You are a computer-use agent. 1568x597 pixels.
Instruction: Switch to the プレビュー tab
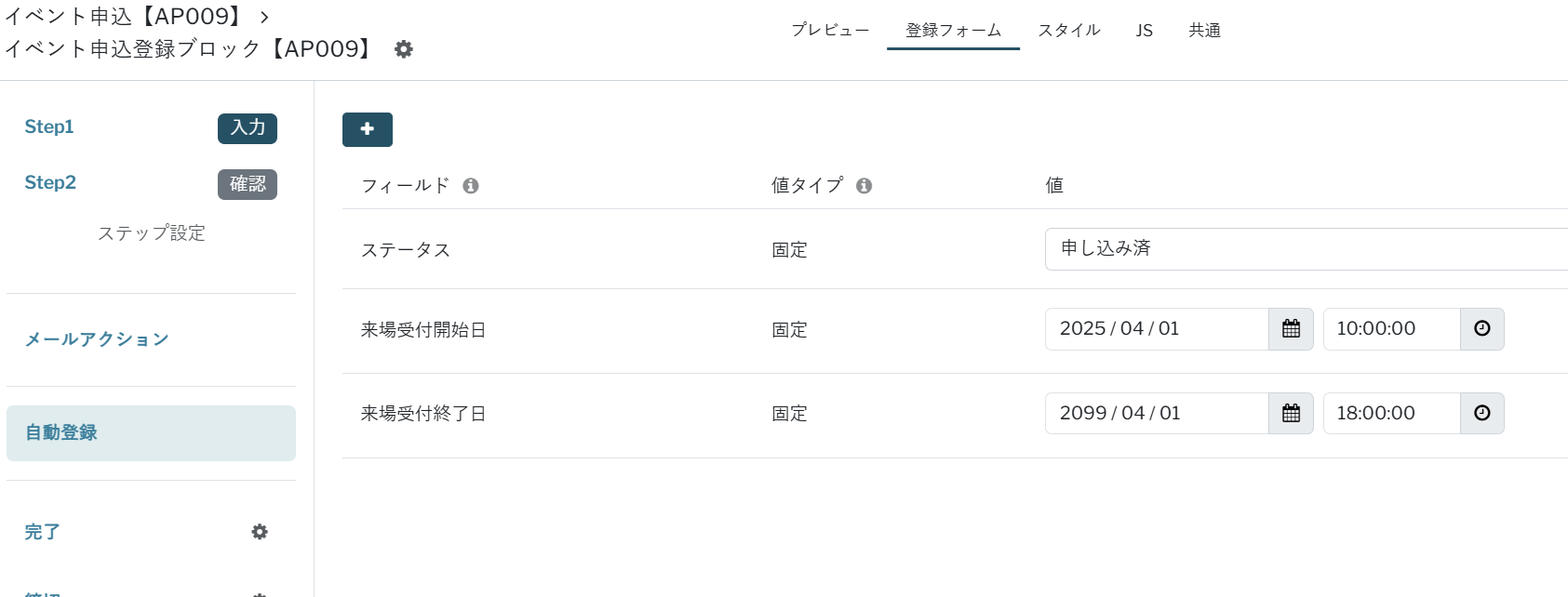click(x=830, y=31)
